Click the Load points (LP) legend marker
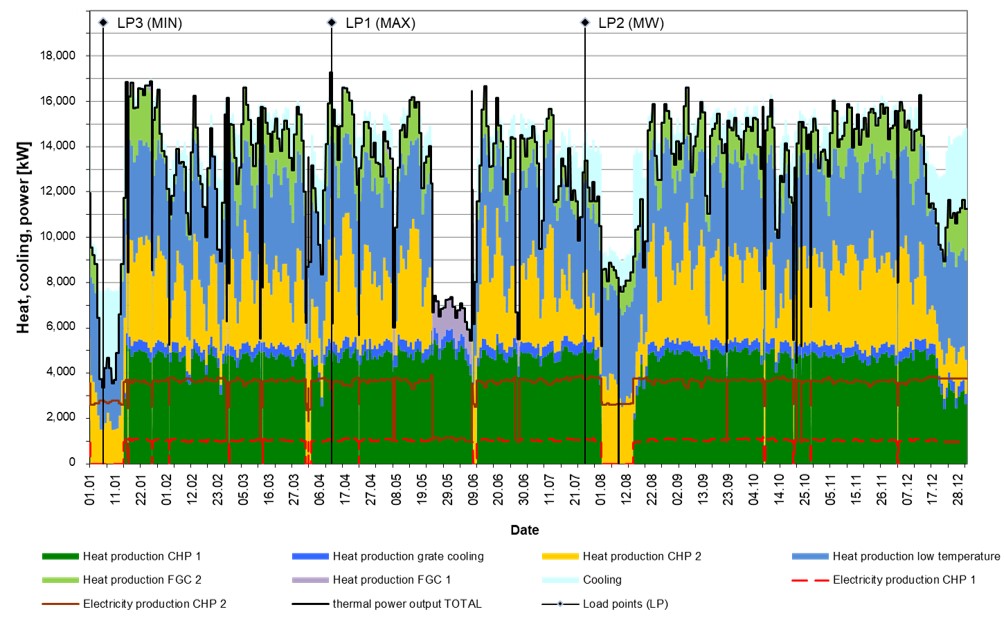This screenshot has height=631, width=1004. [x=560, y=604]
